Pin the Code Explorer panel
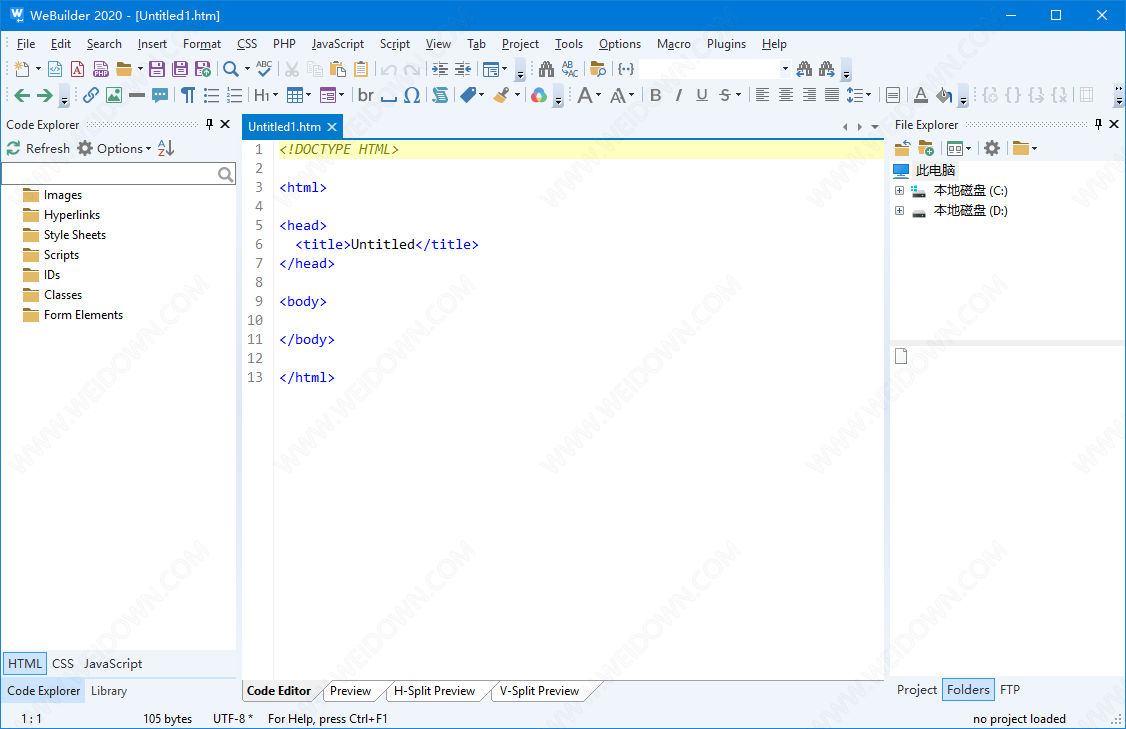1126x729 pixels. point(209,124)
